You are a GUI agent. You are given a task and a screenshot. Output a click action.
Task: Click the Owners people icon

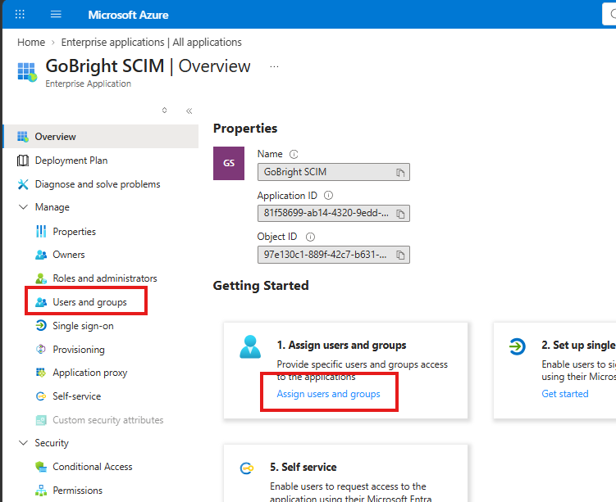point(41,255)
